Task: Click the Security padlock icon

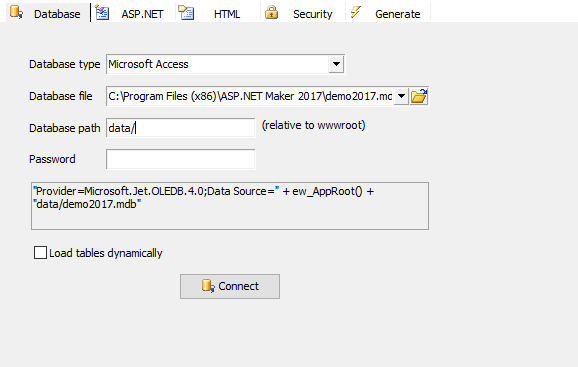Action: [271, 12]
